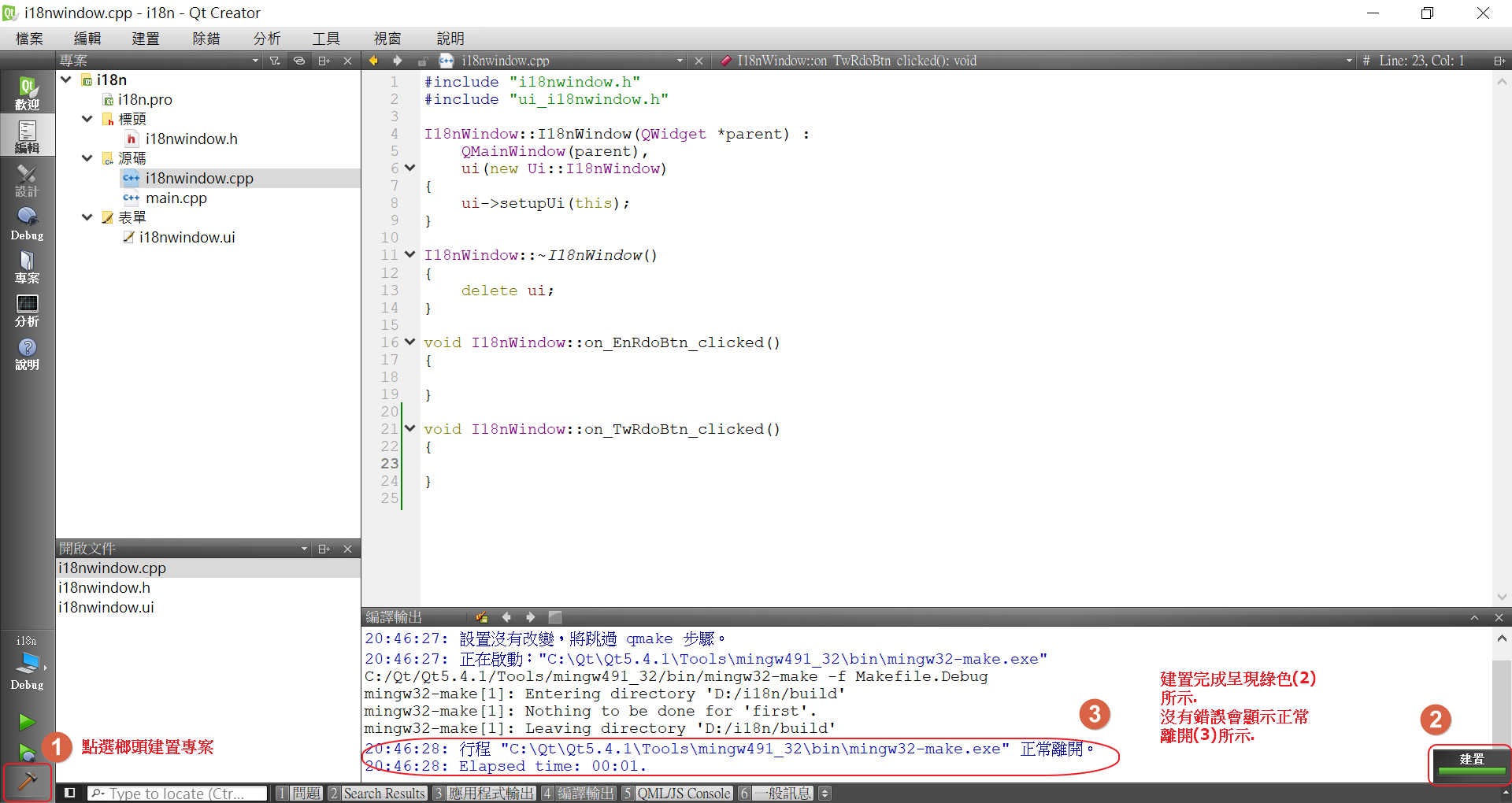
Task: Toggle synchronize with editor link icon
Action: (x=299, y=61)
